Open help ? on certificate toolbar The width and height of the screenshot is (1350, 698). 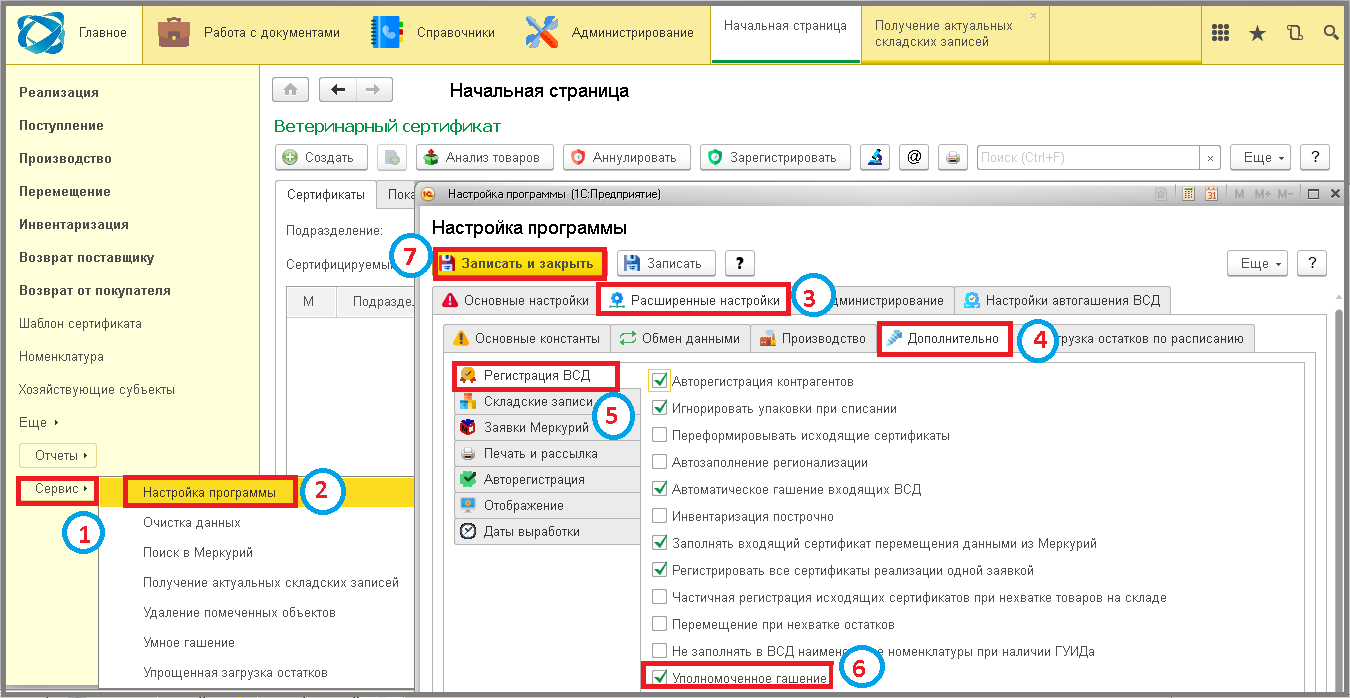click(x=1315, y=157)
